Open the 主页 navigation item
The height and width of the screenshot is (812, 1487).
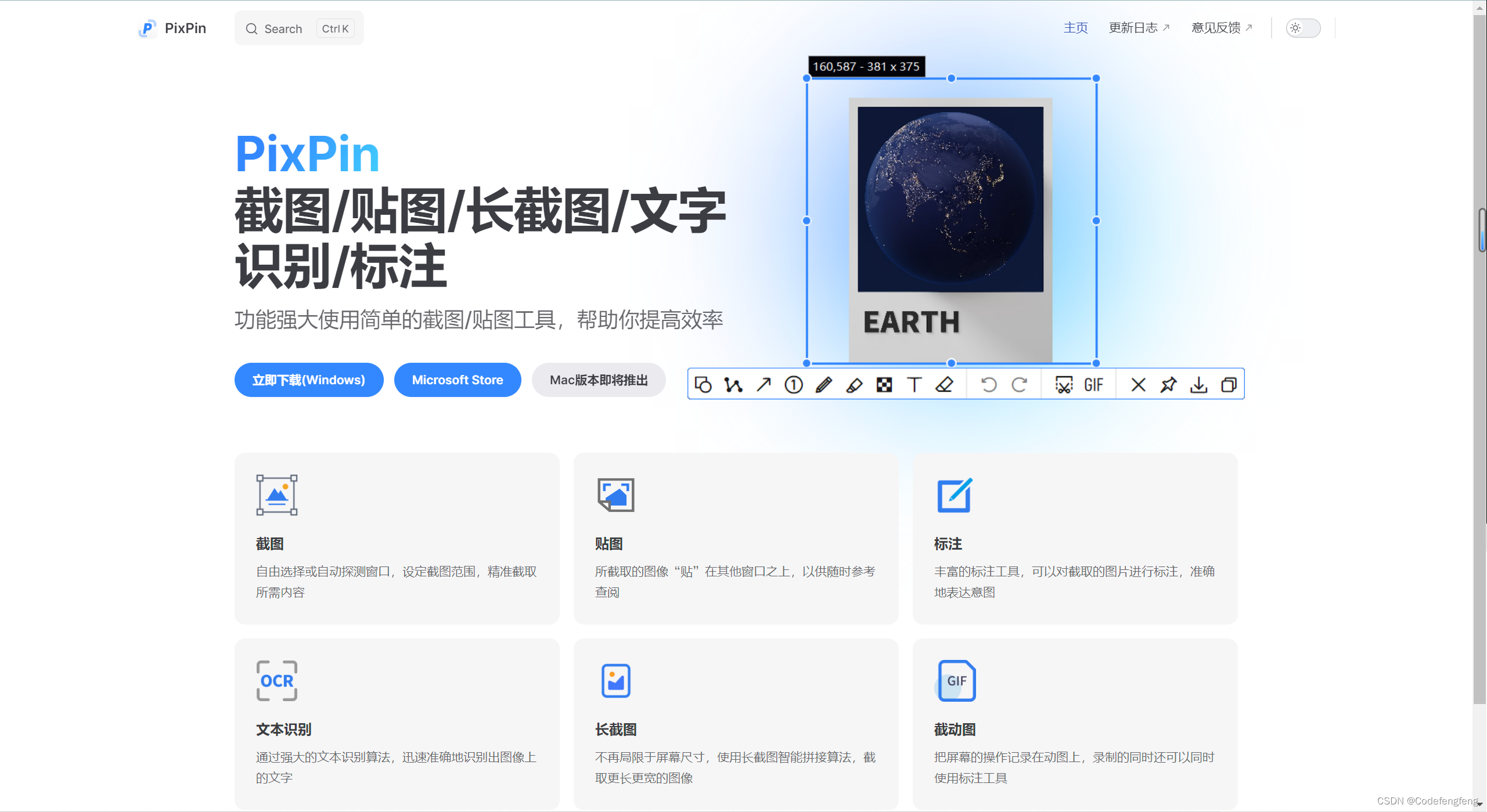[x=1075, y=28]
